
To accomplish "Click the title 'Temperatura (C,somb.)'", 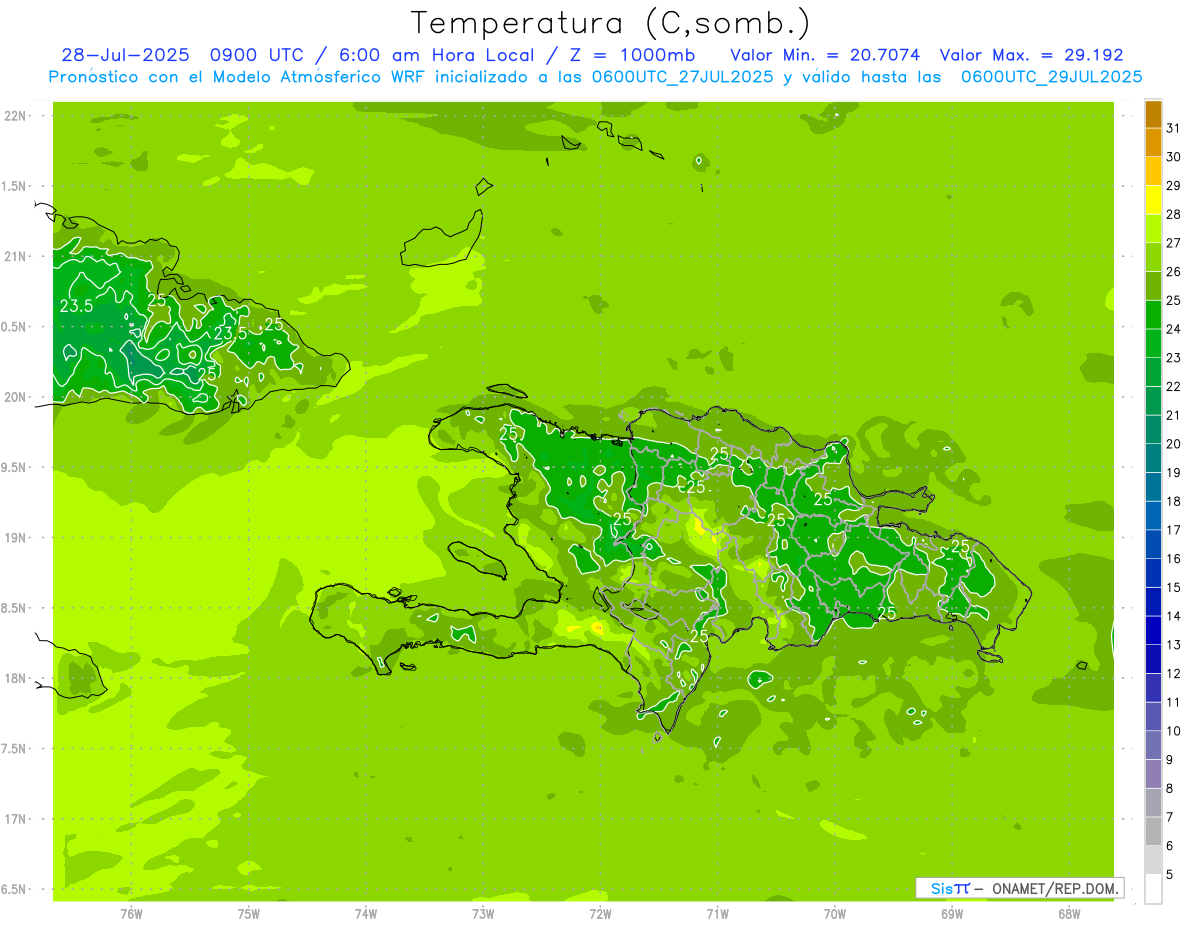I will (610, 24).
